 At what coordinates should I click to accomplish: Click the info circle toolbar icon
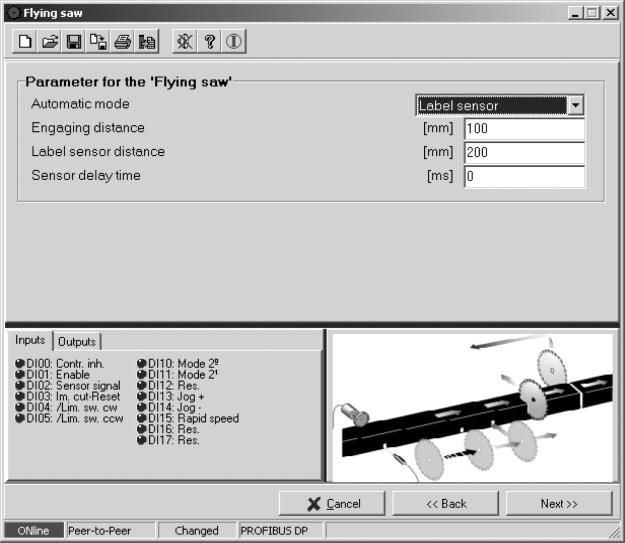[234, 41]
